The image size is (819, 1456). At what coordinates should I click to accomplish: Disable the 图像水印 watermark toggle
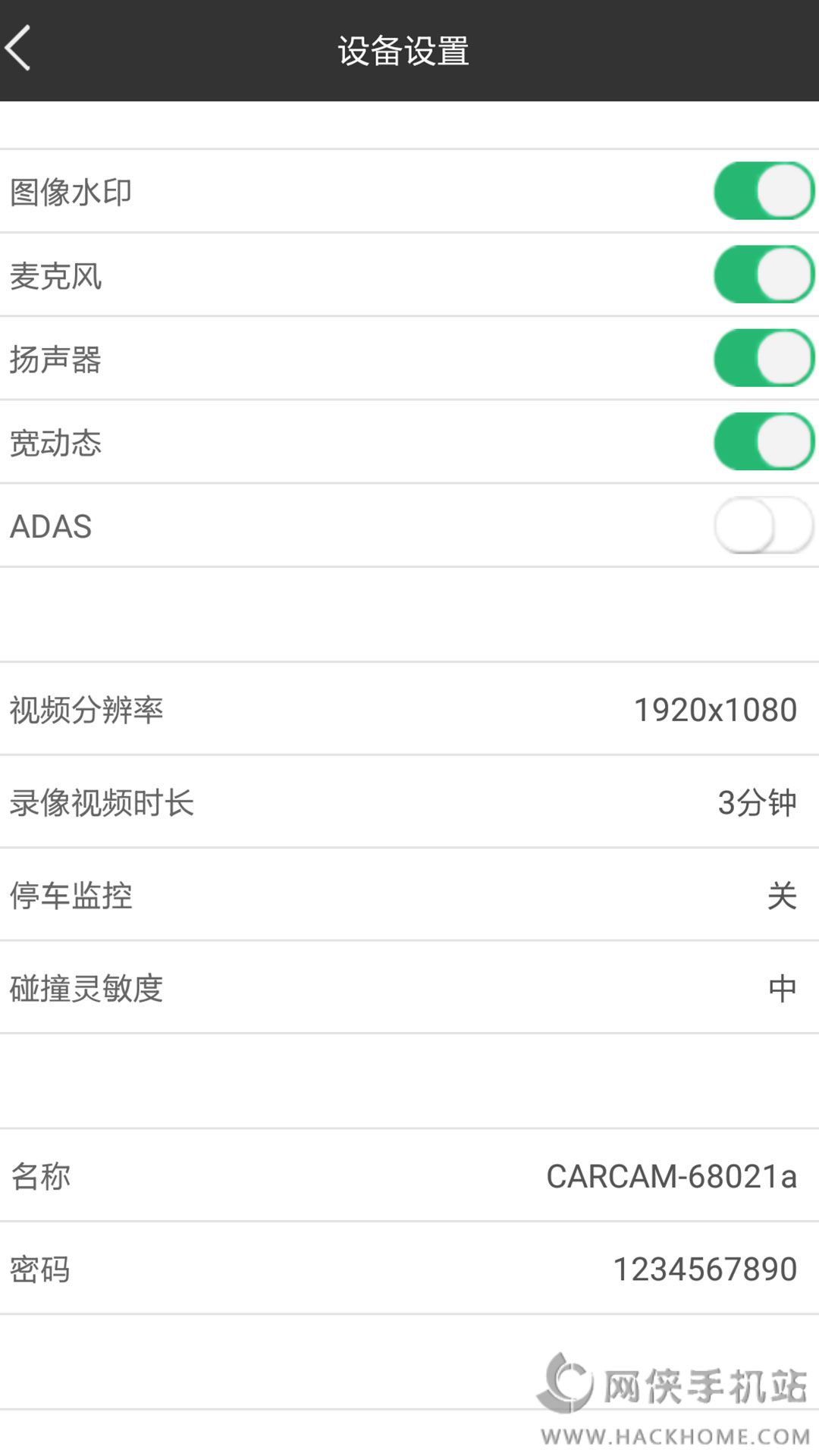tap(763, 191)
